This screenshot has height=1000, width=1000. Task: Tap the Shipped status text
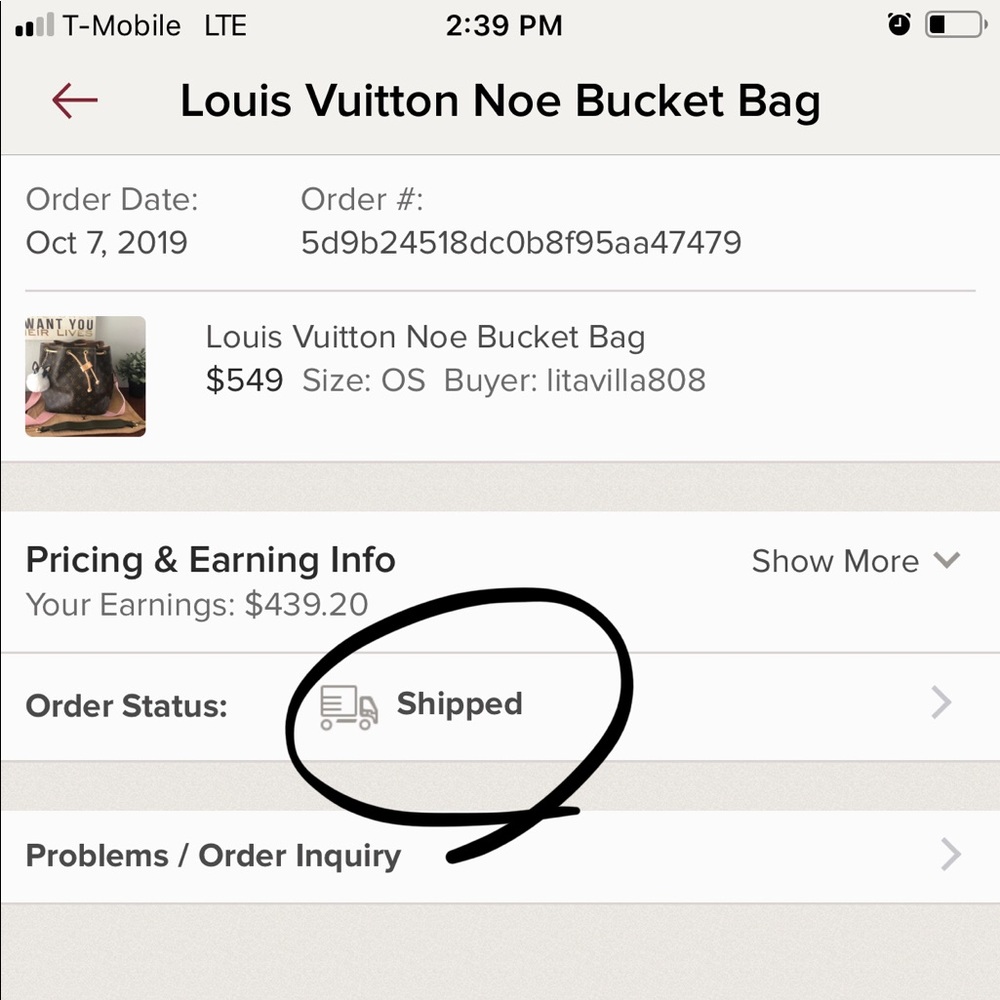[459, 704]
